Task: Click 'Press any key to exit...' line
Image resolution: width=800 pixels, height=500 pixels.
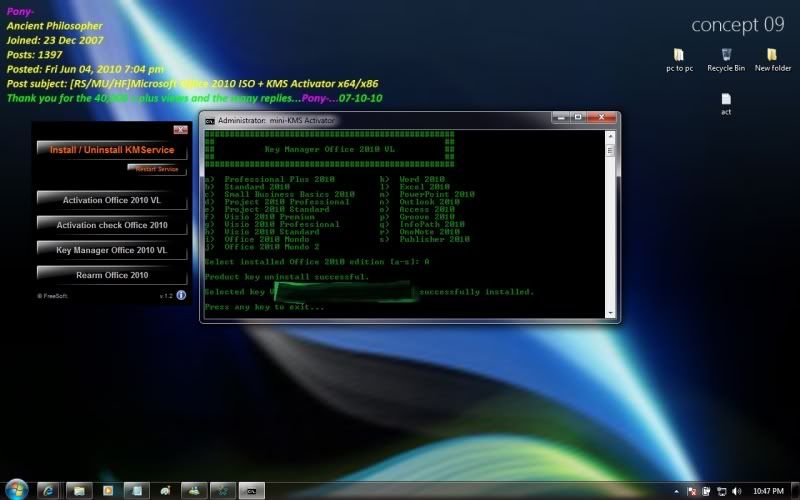Action: 264,307
